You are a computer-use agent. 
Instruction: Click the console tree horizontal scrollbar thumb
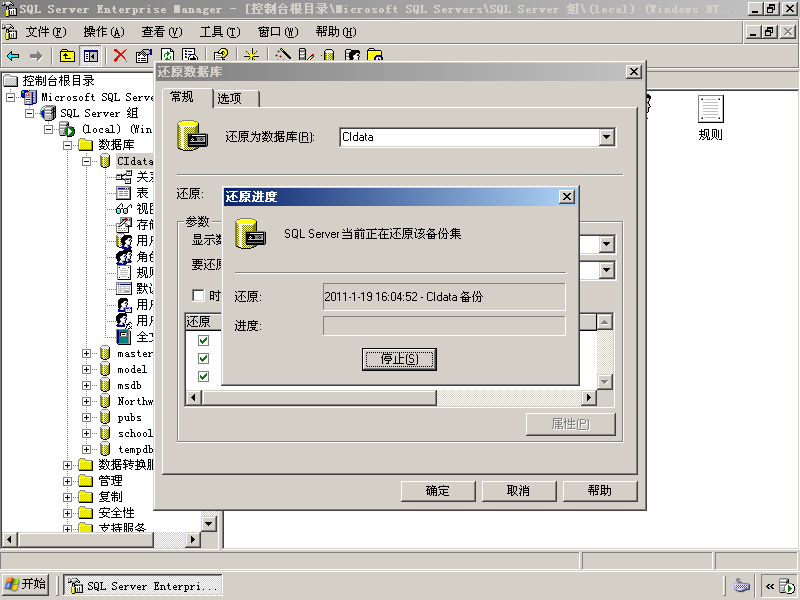[x=86, y=539]
